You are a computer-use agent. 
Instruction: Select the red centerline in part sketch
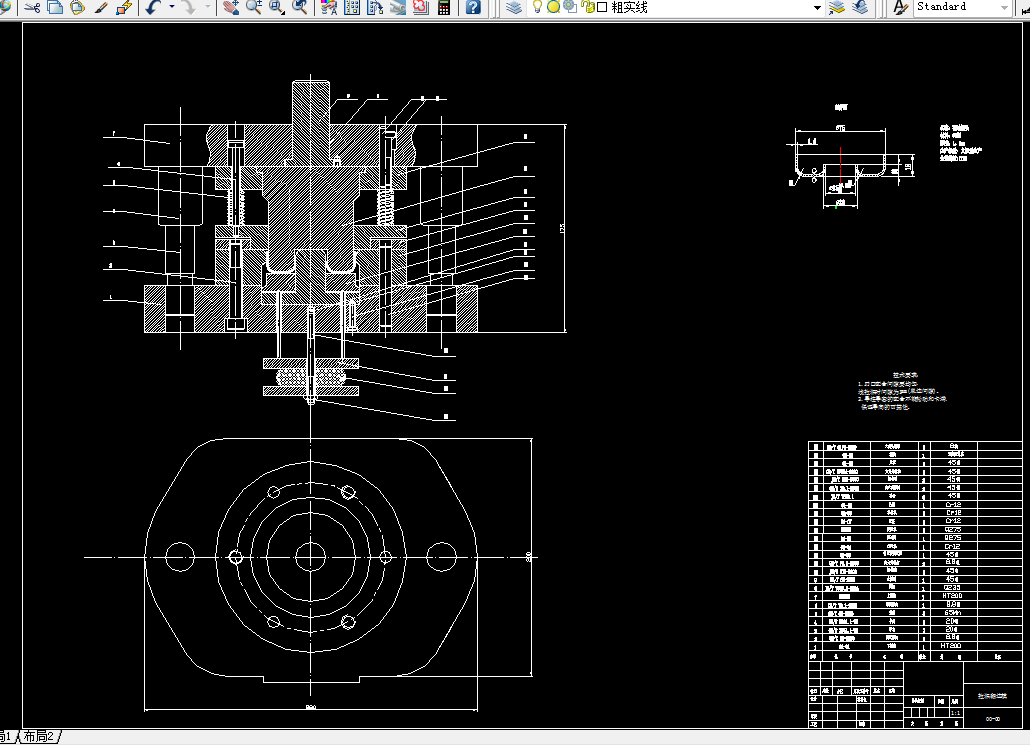tap(840, 166)
